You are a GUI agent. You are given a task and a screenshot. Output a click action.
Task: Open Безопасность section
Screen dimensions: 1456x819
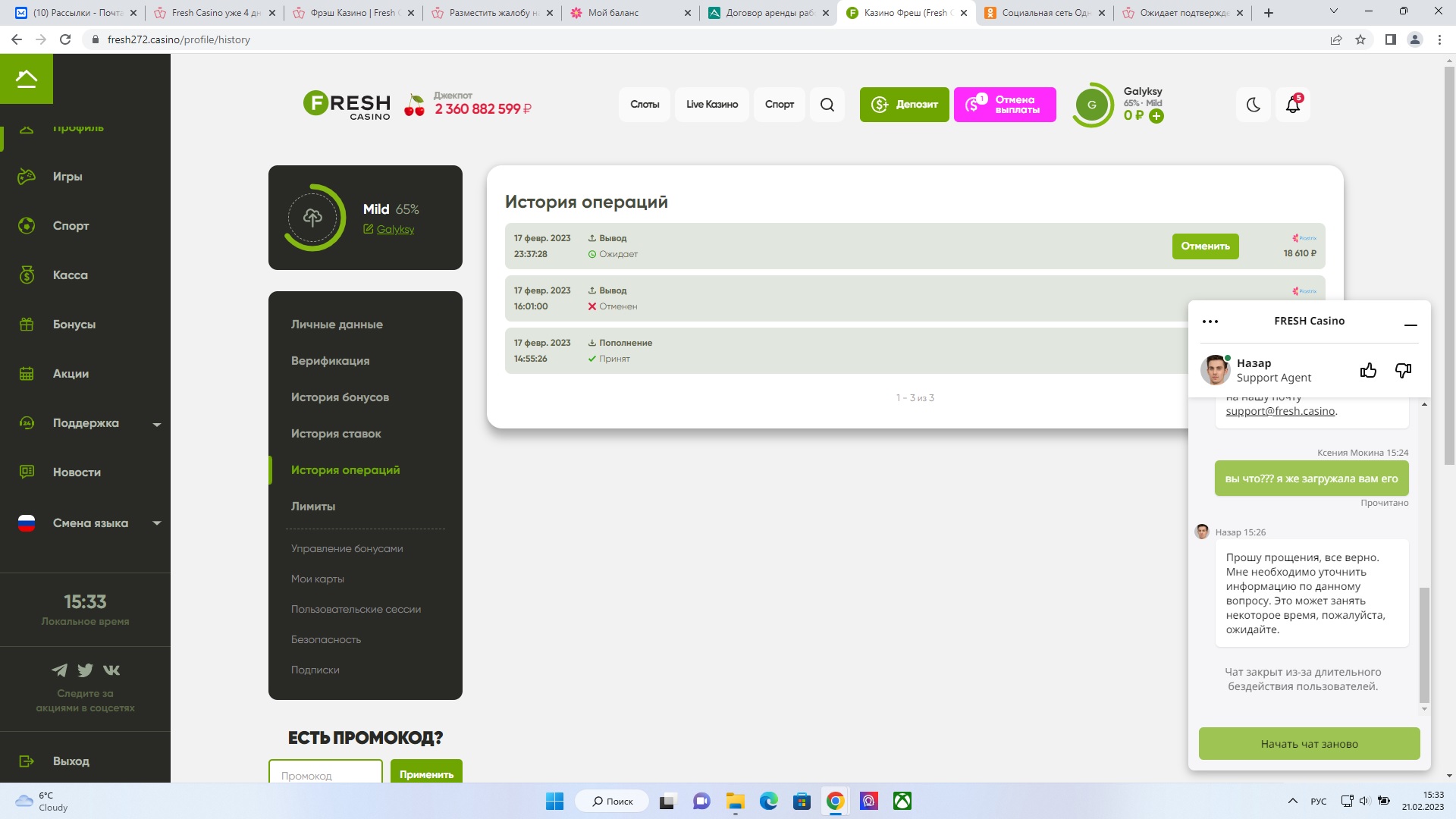(x=326, y=640)
